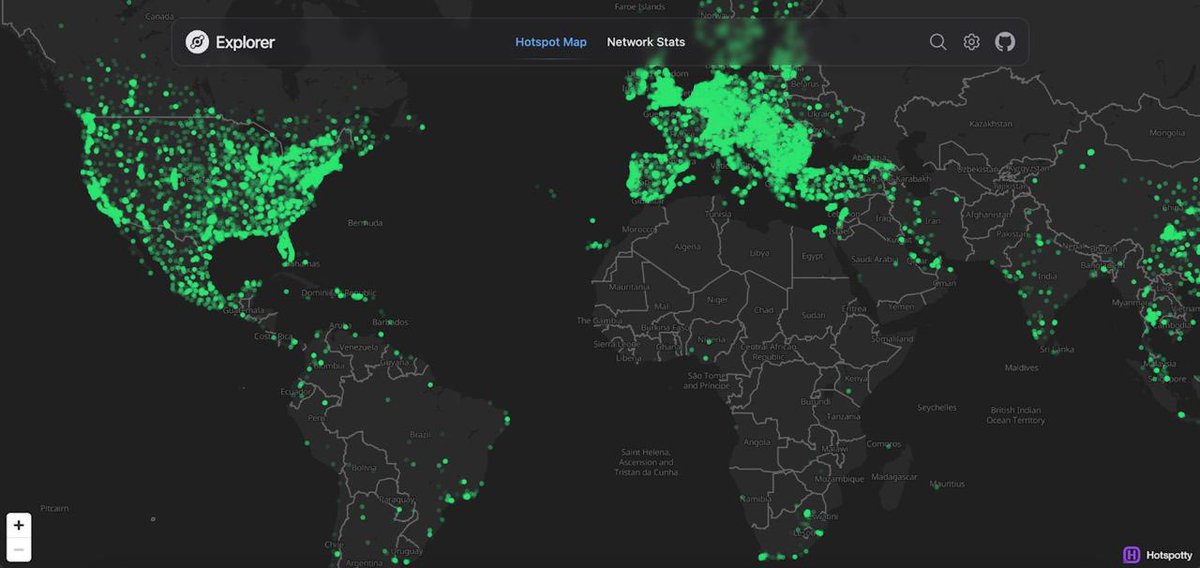The height and width of the screenshot is (568, 1200).
Task: Click the Bolivia map label
Action: click(x=363, y=467)
